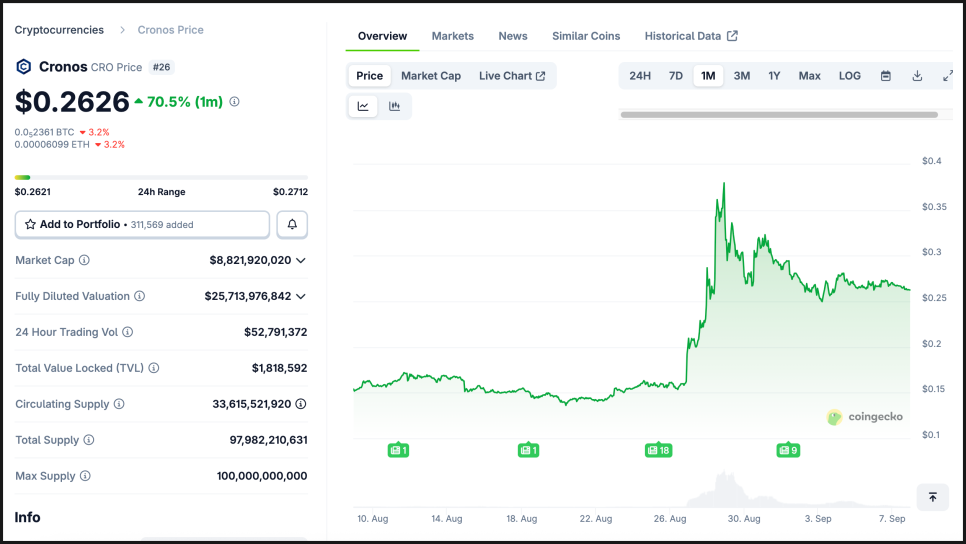The height and width of the screenshot is (544, 966).
Task: Open the Markets tab
Action: pos(452,36)
